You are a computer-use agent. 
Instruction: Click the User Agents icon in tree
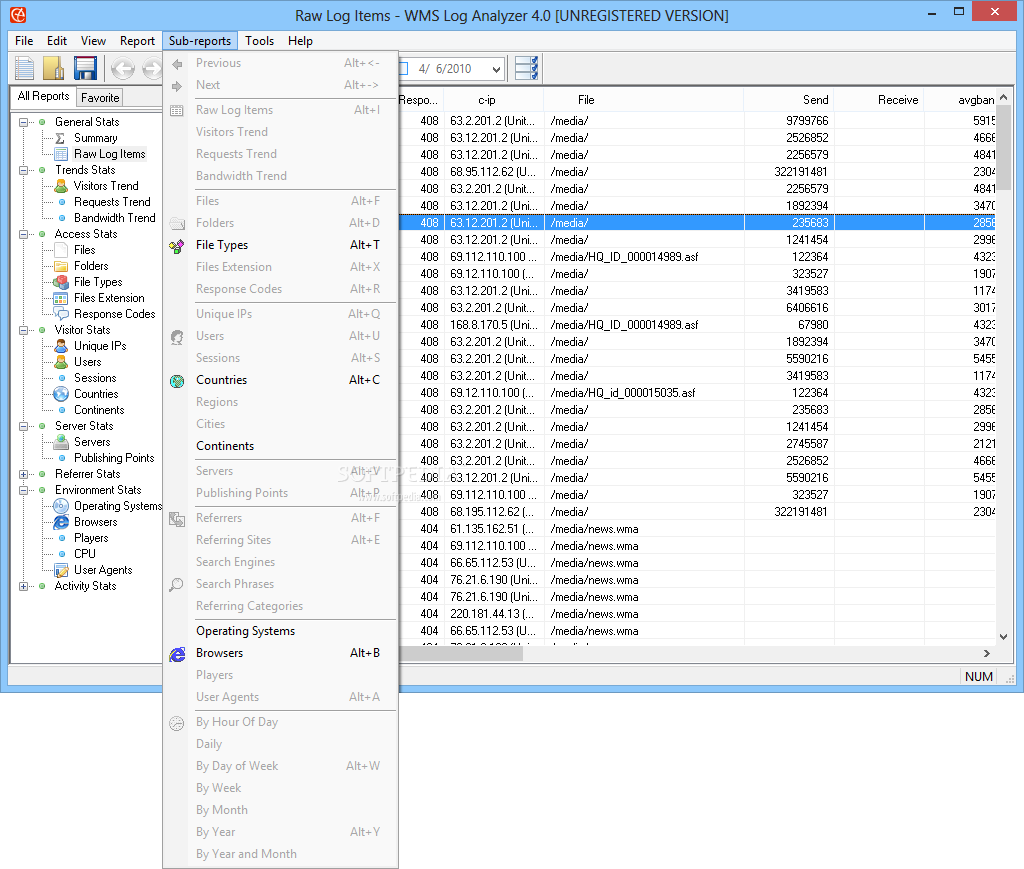click(x=61, y=570)
